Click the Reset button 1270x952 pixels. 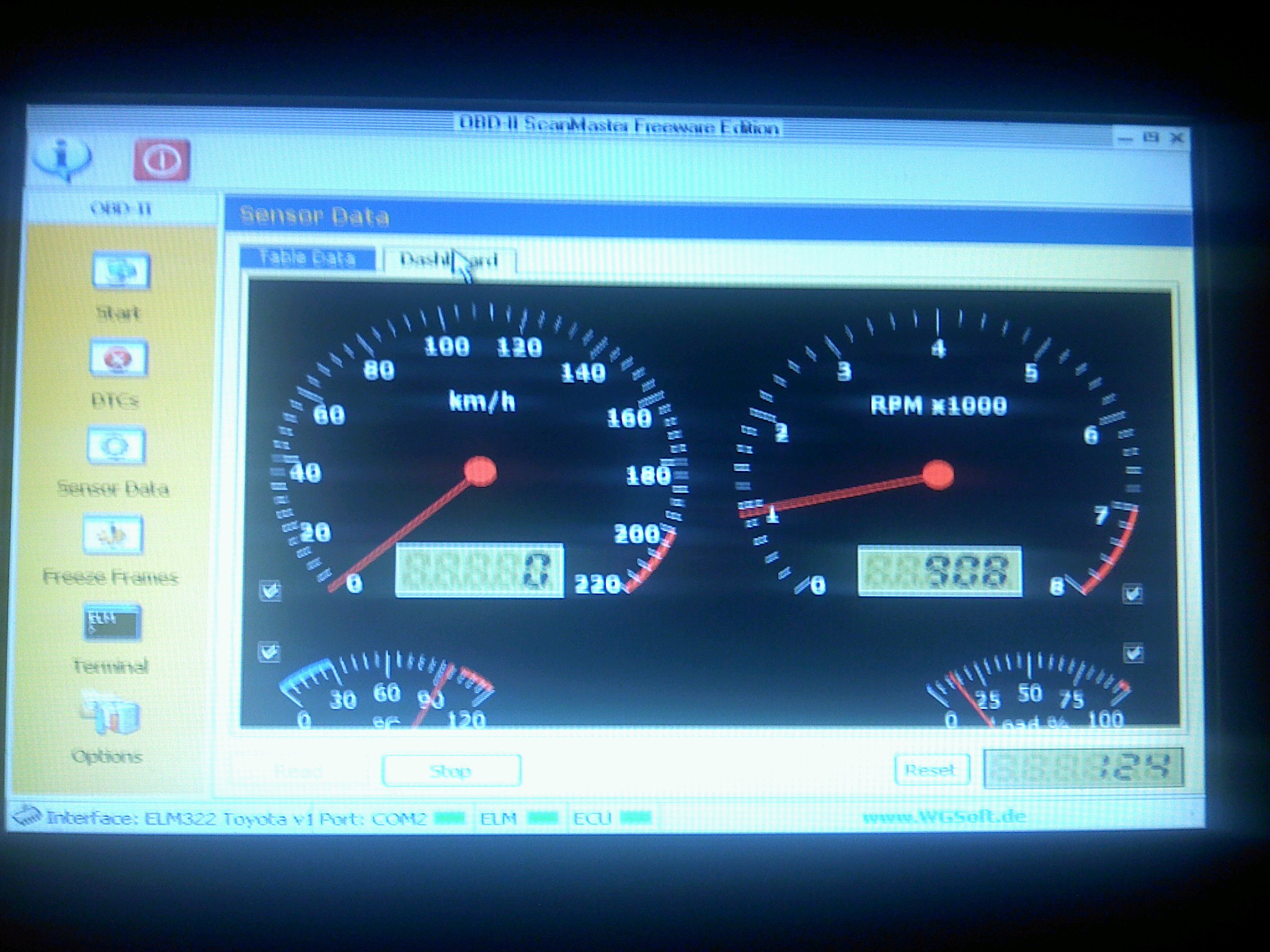click(931, 770)
